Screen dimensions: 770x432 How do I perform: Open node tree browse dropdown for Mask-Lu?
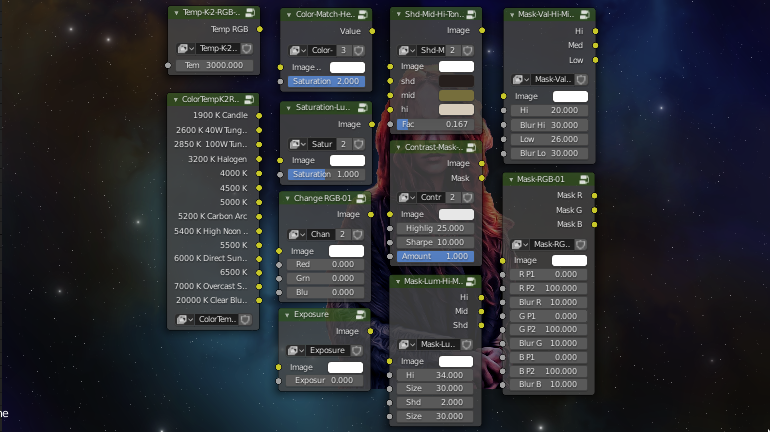pyautogui.click(x=406, y=344)
